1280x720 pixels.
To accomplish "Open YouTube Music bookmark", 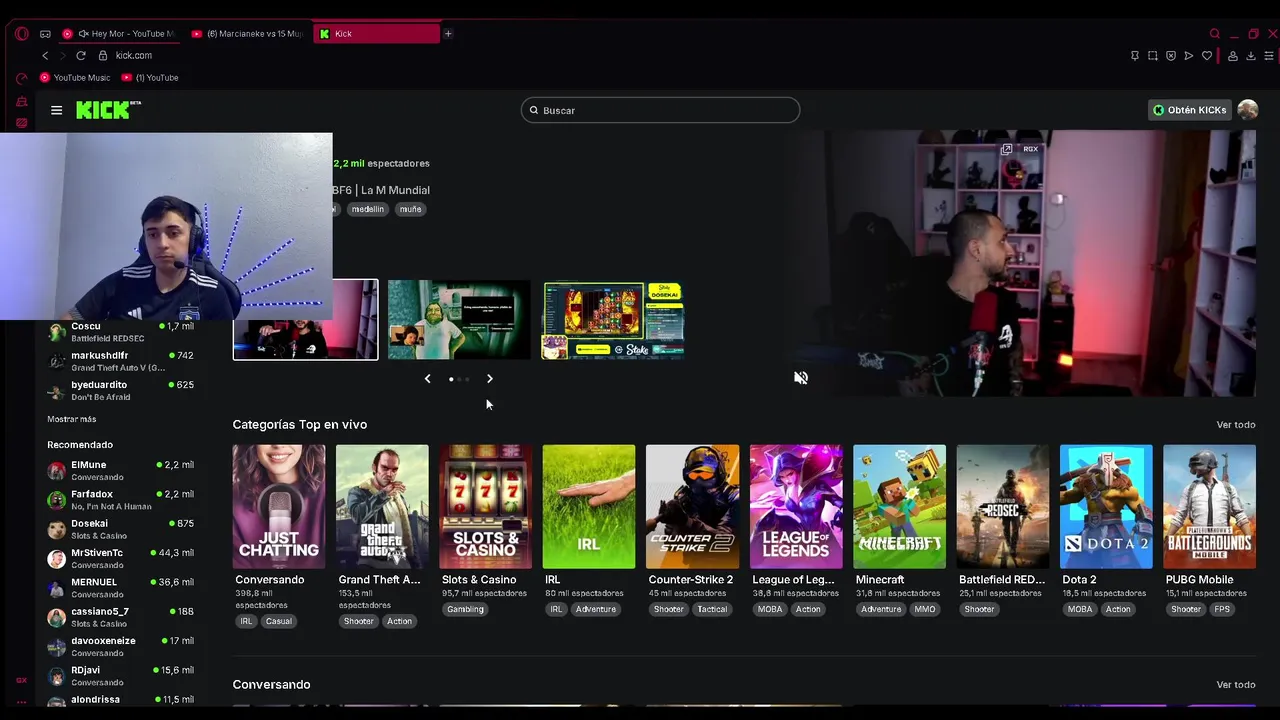I will [x=75, y=78].
